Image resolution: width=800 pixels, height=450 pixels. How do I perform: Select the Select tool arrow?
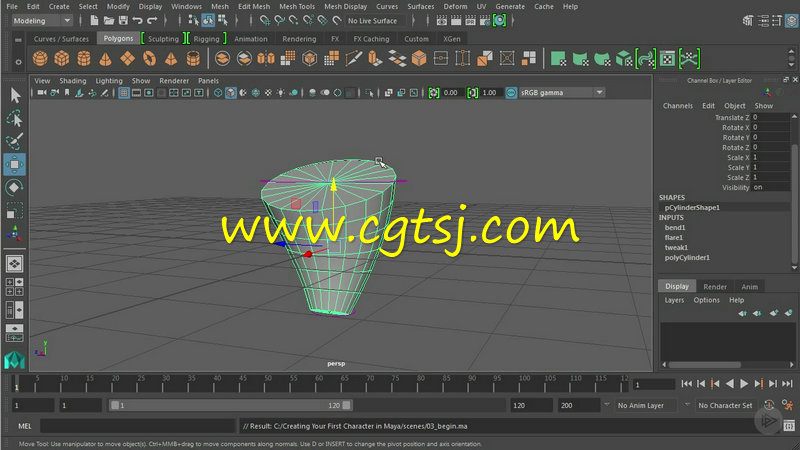15,95
